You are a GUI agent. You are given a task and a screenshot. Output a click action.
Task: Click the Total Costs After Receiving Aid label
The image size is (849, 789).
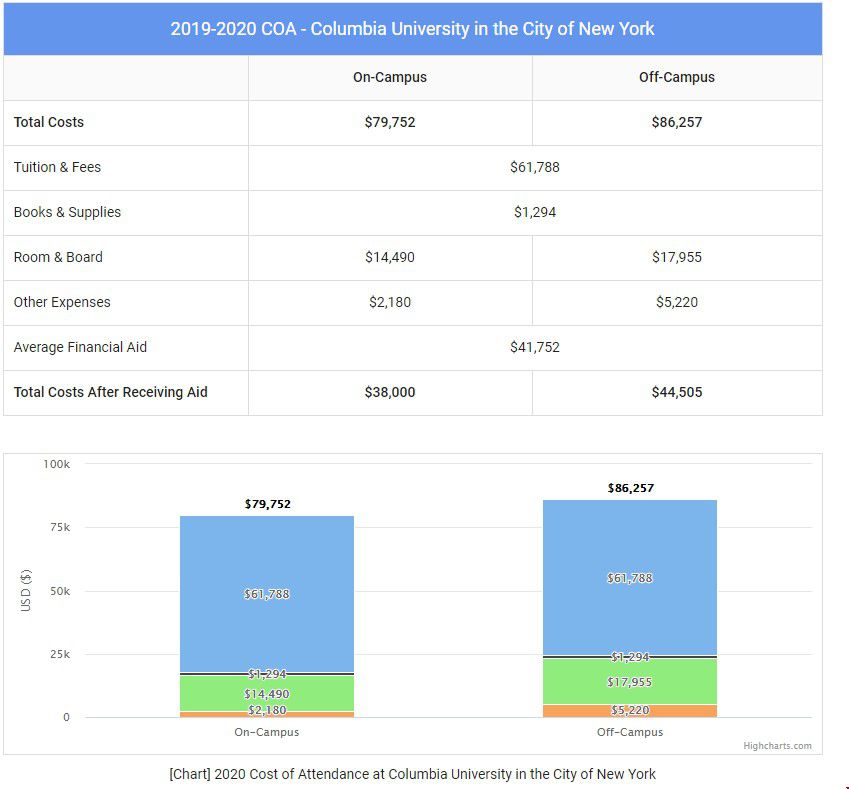tap(110, 392)
